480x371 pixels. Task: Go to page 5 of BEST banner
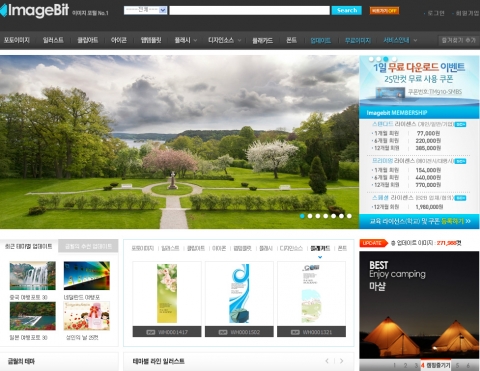tap(458, 366)
